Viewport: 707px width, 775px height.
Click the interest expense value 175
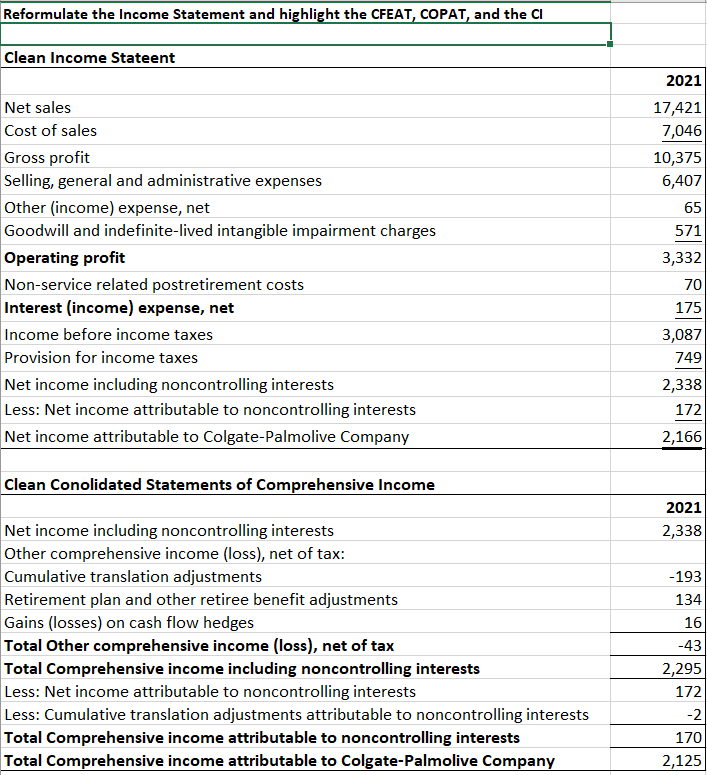pos(658,308)
